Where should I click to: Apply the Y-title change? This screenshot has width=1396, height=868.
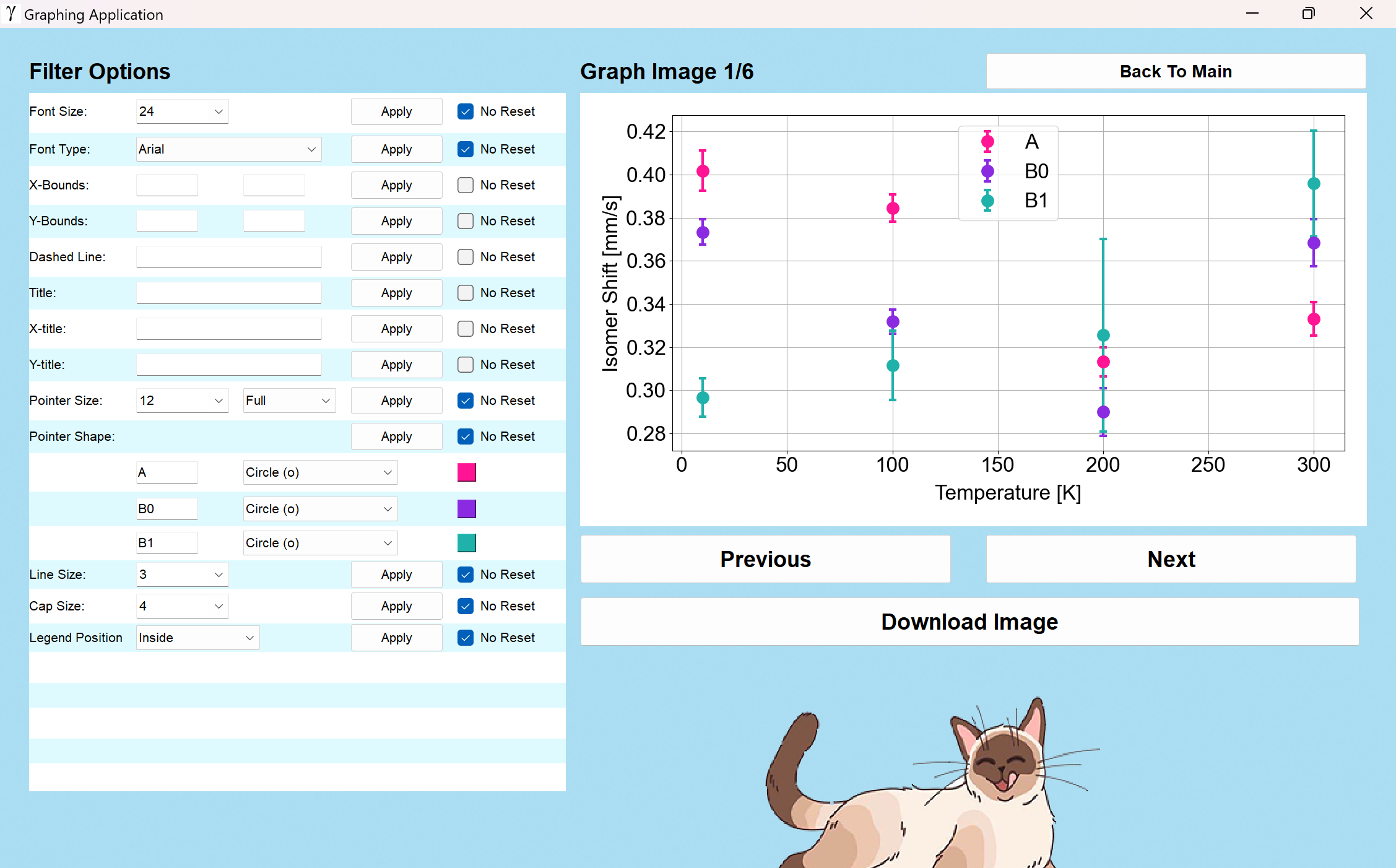tap(396, 365)
